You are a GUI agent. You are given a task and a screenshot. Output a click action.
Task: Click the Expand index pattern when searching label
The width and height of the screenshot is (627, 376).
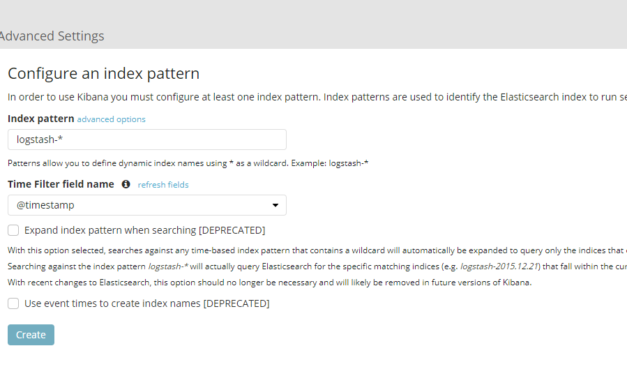(x=145, y=230)
